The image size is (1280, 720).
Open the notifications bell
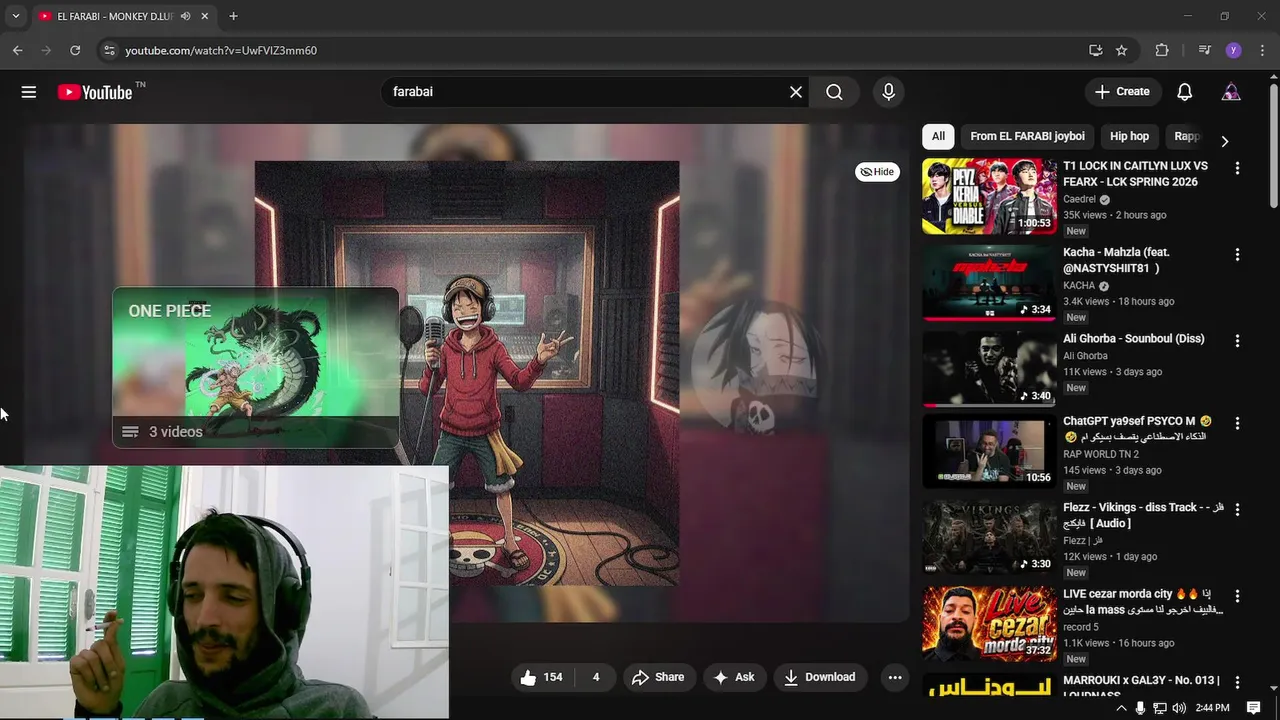coord(1184,92)
